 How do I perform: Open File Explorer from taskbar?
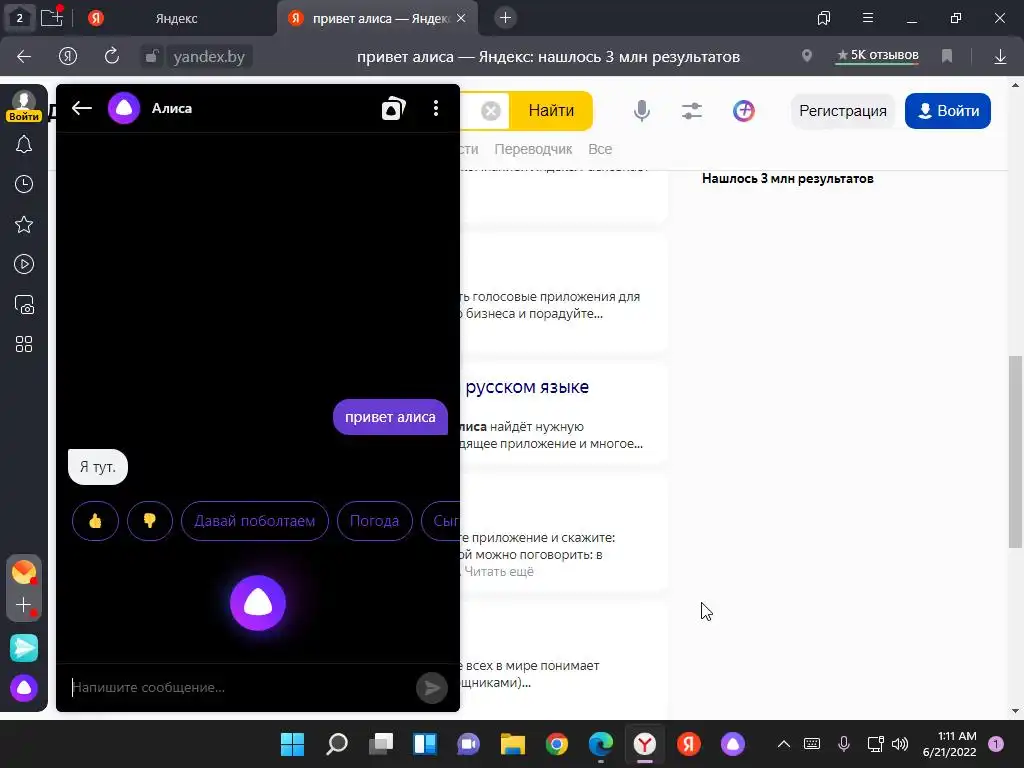pyautogui.click(x=513, y=744)
